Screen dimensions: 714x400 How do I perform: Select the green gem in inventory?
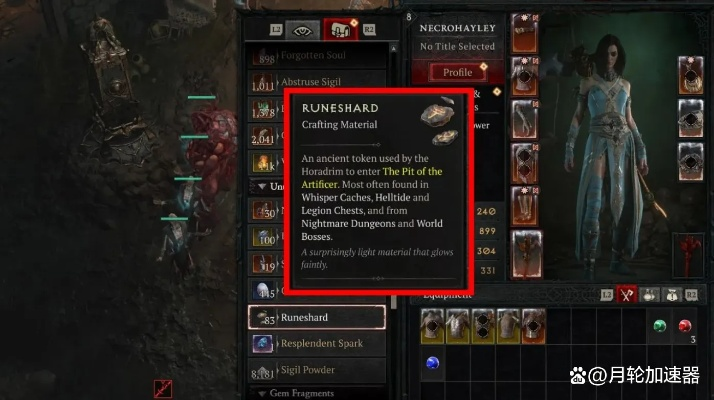coord(659,326)
